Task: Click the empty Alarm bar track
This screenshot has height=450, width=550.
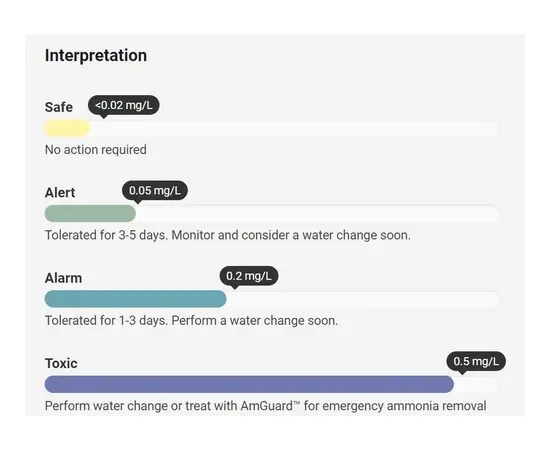Action: (x=362, y=299)
